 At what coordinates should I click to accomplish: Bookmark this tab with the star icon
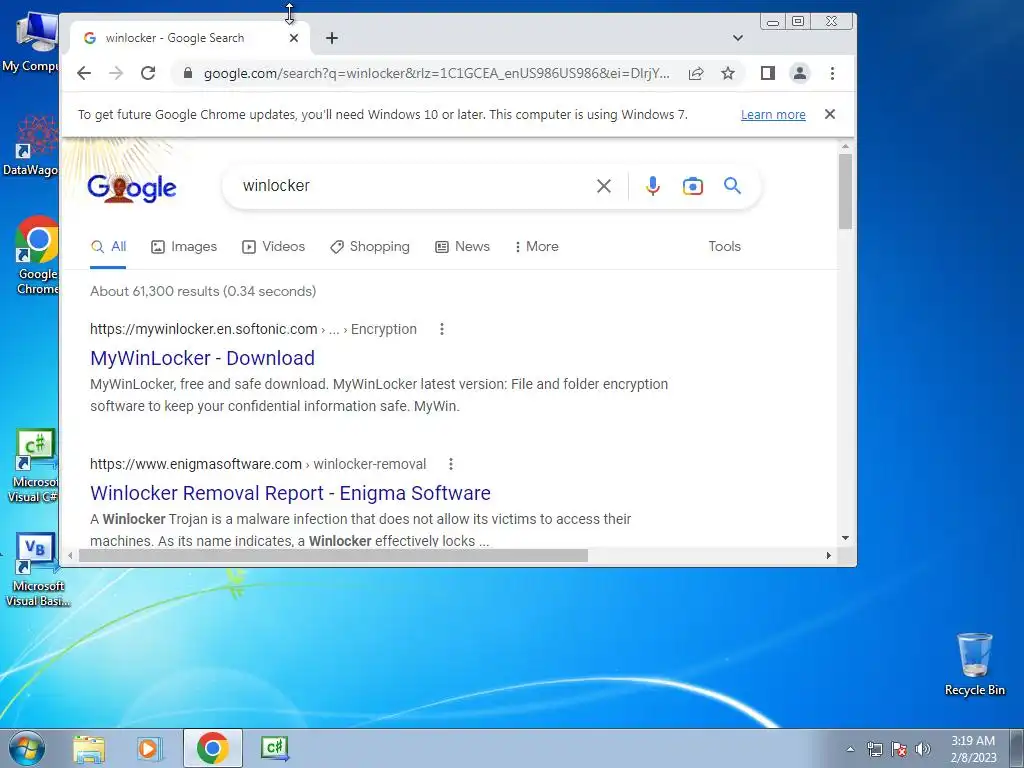click(x=728, y=73)
